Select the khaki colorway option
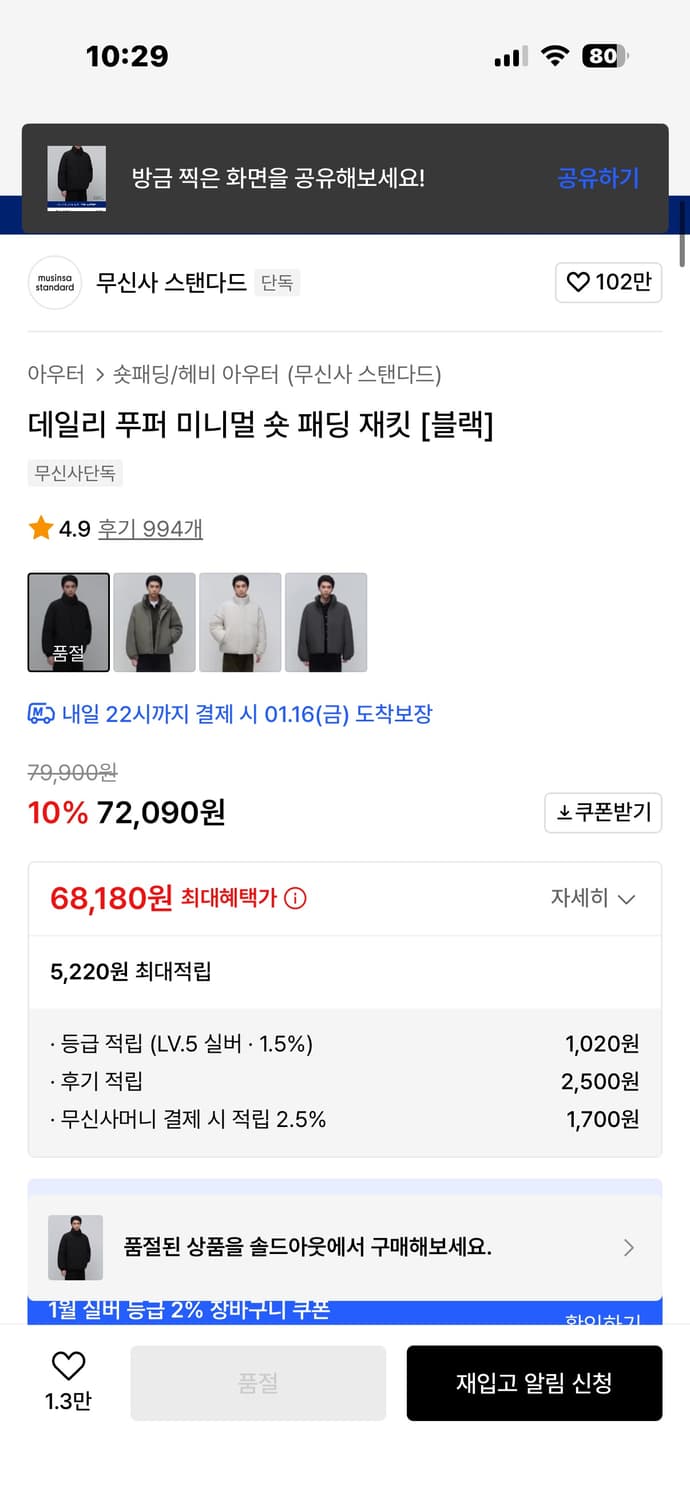 154,621
